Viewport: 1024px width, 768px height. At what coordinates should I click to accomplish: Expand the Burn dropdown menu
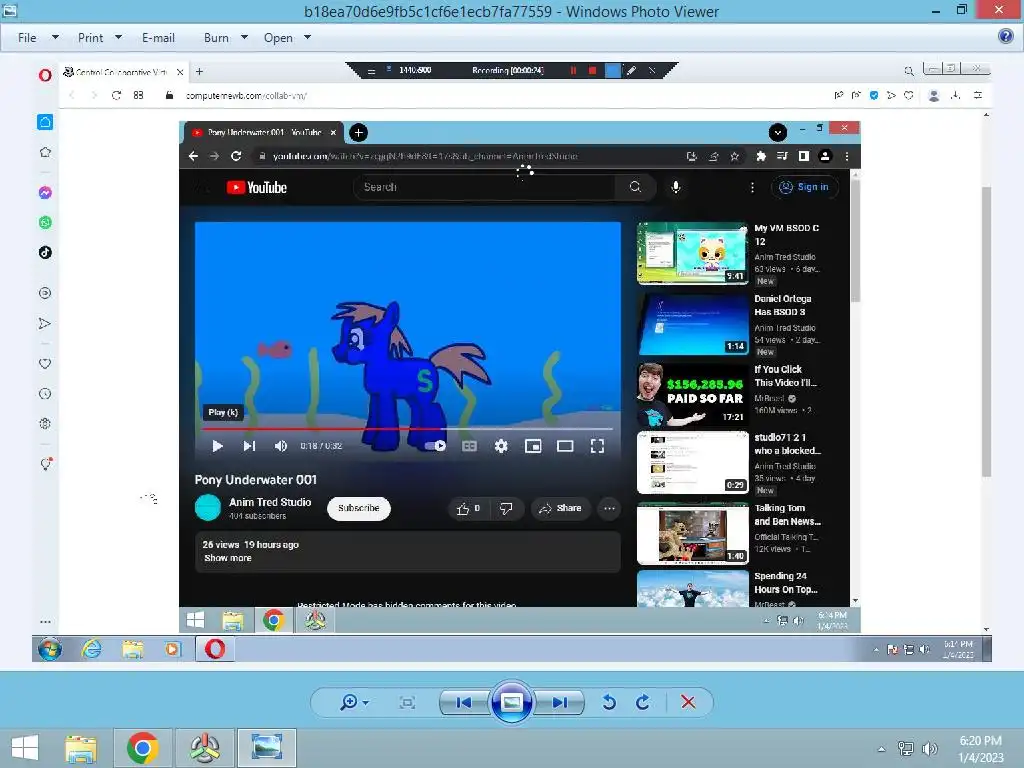point(244,38)
